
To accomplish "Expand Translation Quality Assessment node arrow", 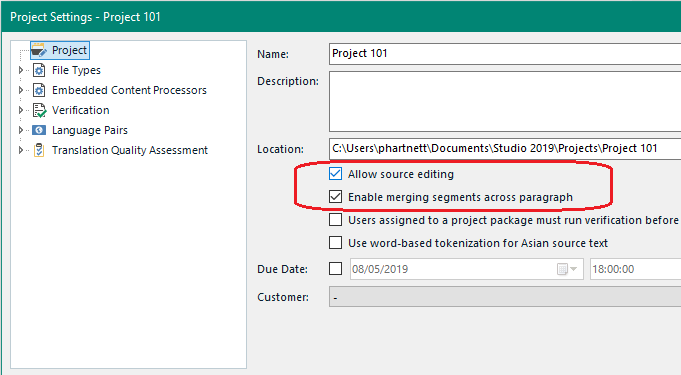I will coord(20,150).
